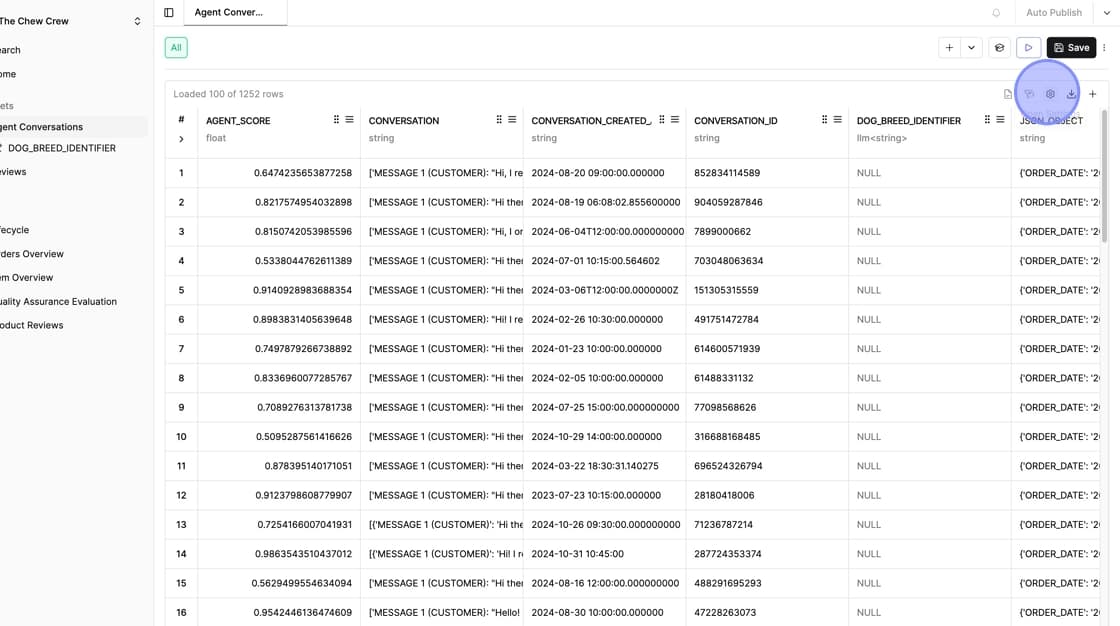1120x626 pixels.
Task: Open the graduation cap training icon
Action: 999,48
